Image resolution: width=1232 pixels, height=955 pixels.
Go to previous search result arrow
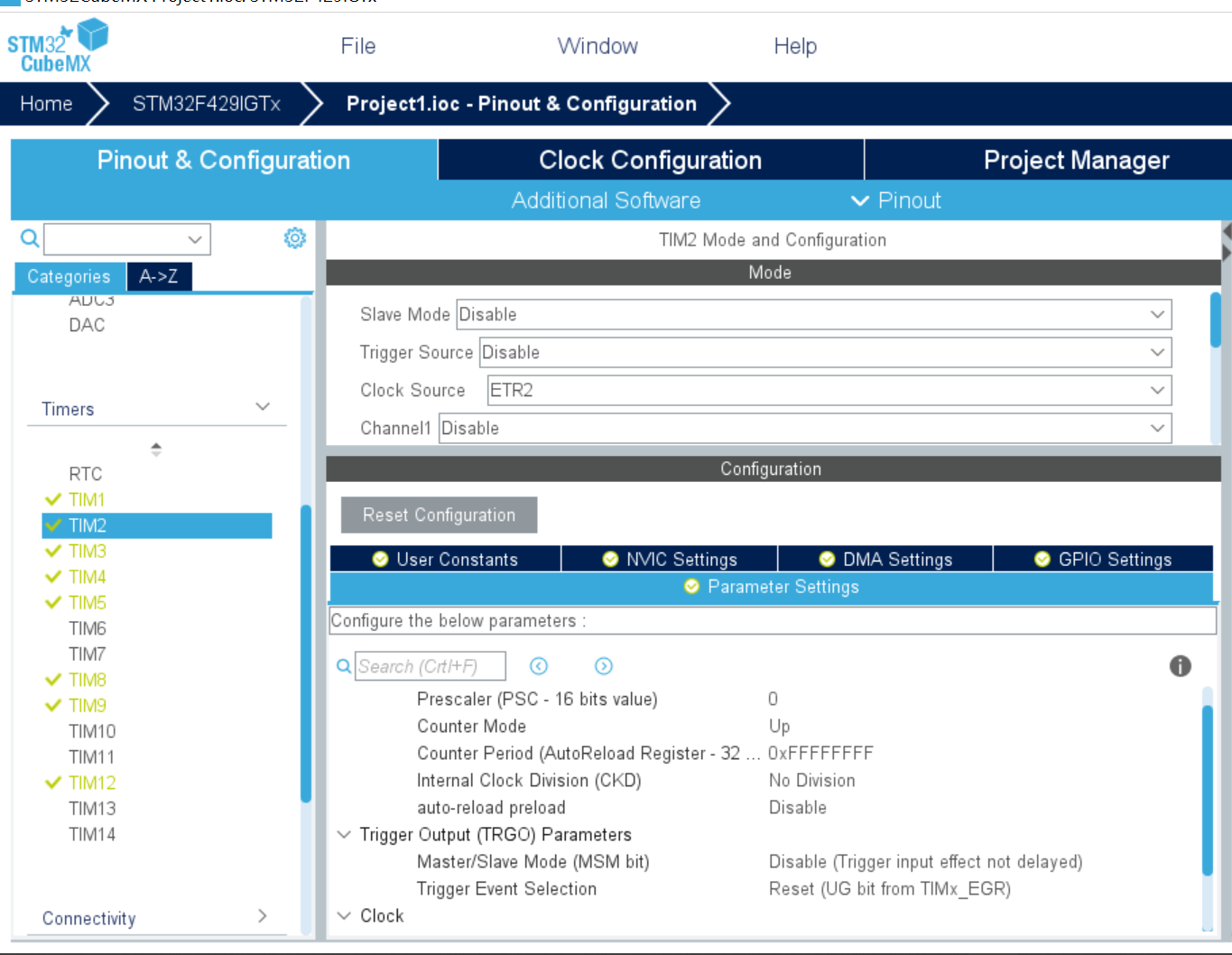pyautogui.click(x=539, y=666)
